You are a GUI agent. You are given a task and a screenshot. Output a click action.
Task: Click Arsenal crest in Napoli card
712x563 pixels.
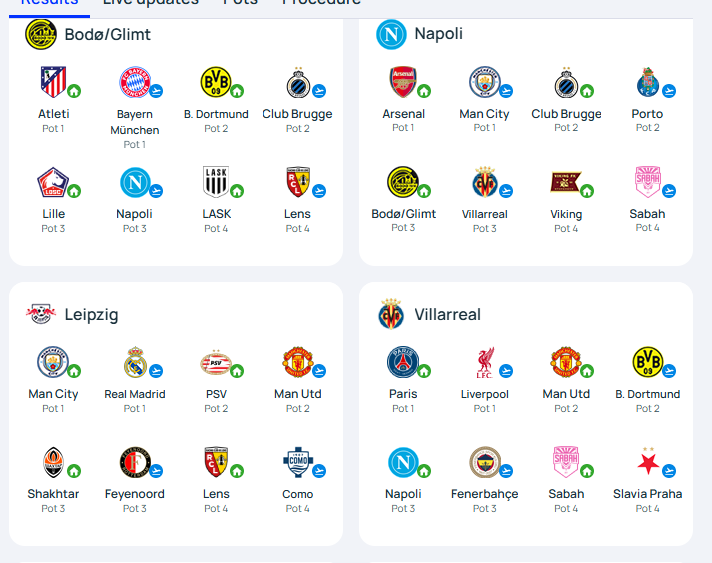[403, 82]
